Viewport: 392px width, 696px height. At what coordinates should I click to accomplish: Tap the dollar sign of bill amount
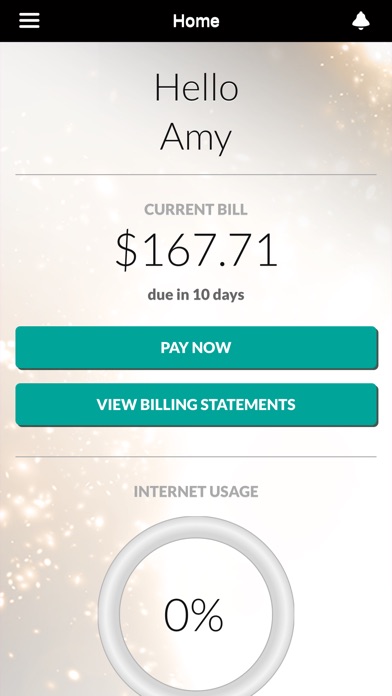point(126,250)
